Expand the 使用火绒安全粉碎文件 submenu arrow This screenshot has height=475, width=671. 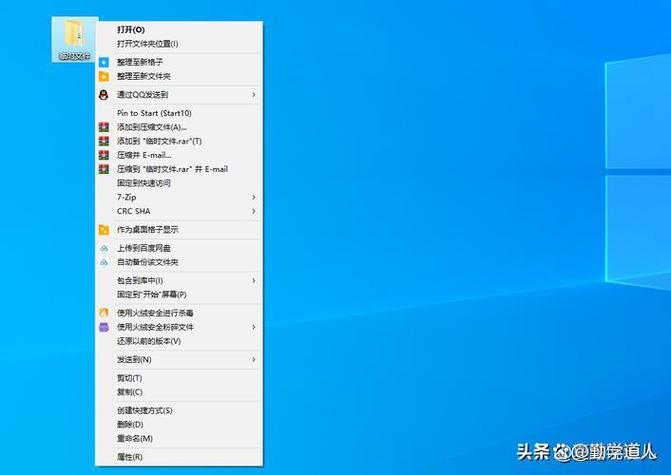click(254, 327)
